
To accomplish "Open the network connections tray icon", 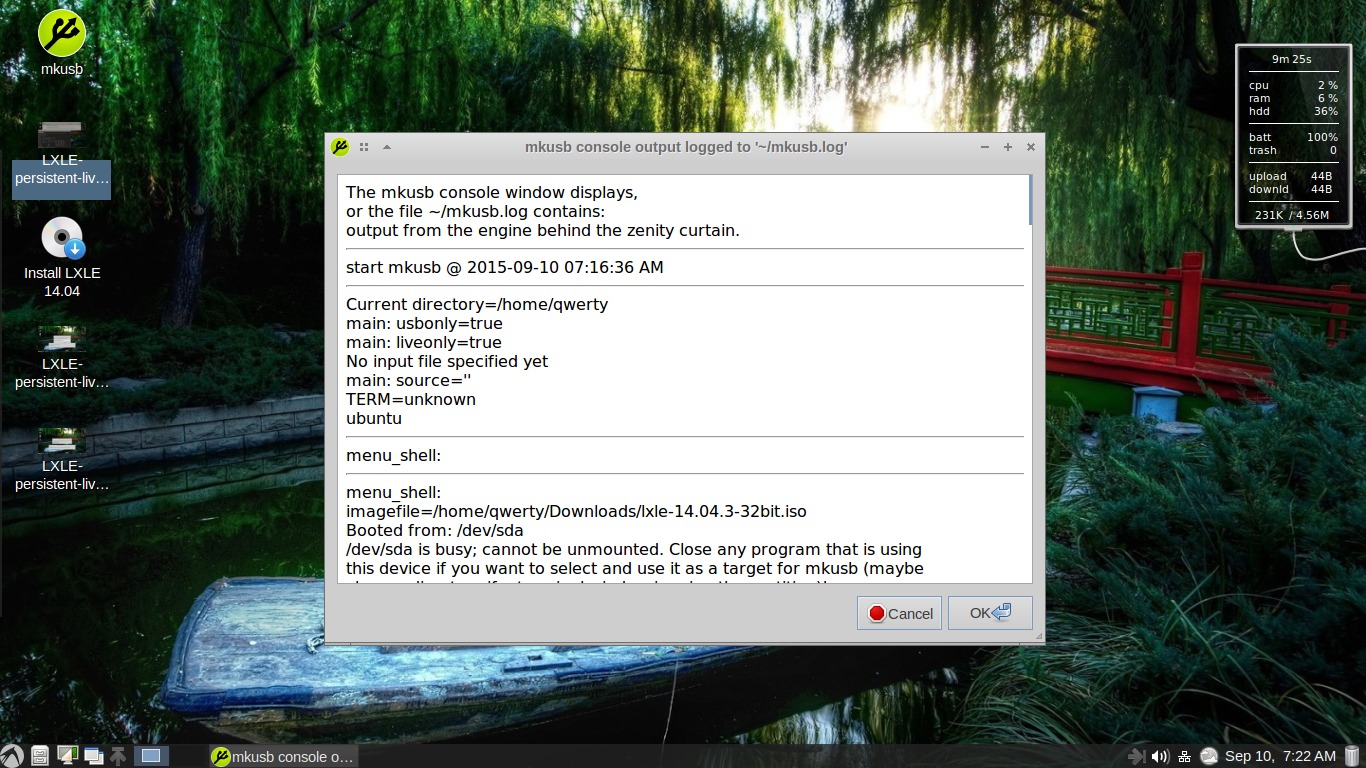I will click(x=1184, y=756).
